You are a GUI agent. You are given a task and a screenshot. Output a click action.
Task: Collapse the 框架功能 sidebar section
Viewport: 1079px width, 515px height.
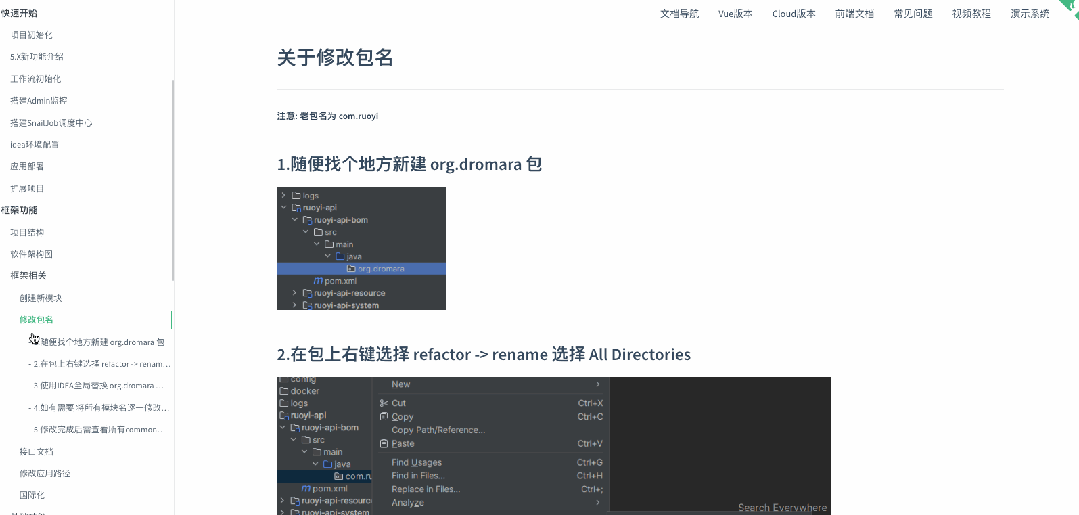(19, 210)
